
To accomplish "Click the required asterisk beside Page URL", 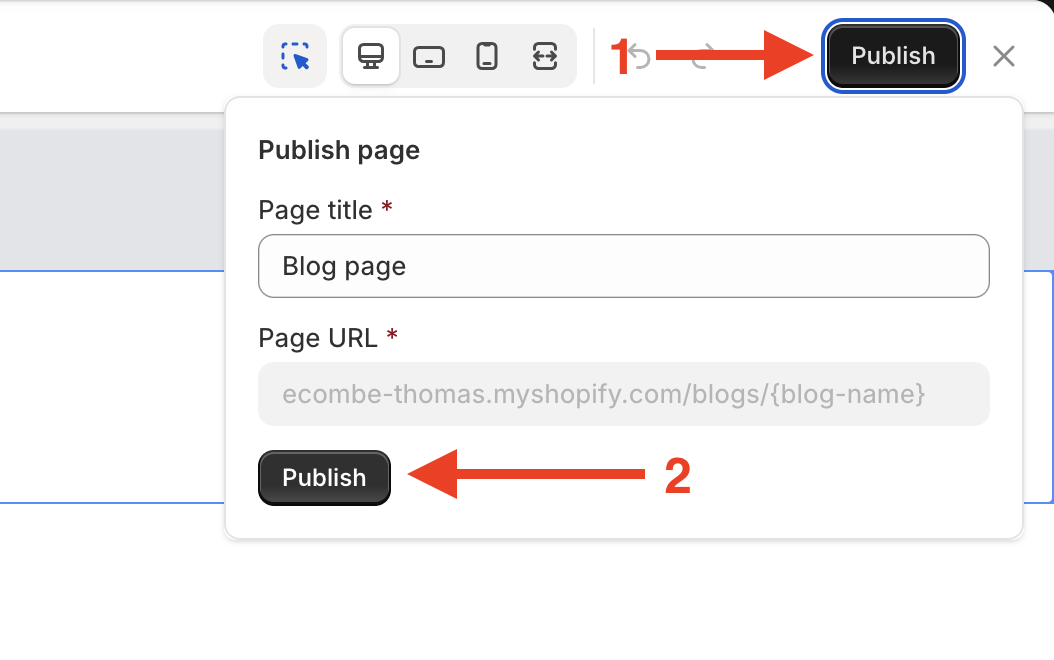I will (392, 337).
